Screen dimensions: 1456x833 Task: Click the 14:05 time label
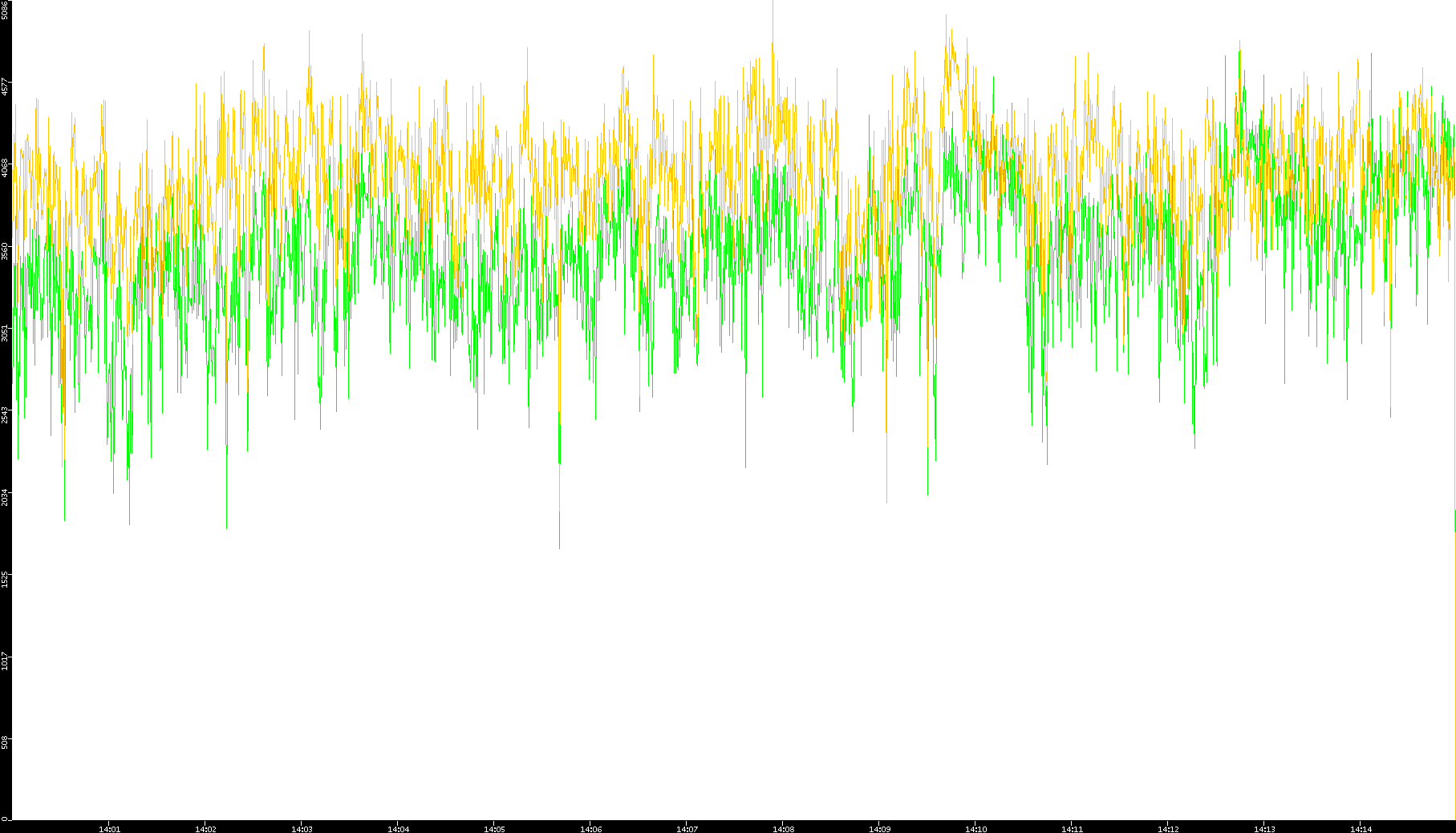(x=494, y=829)
